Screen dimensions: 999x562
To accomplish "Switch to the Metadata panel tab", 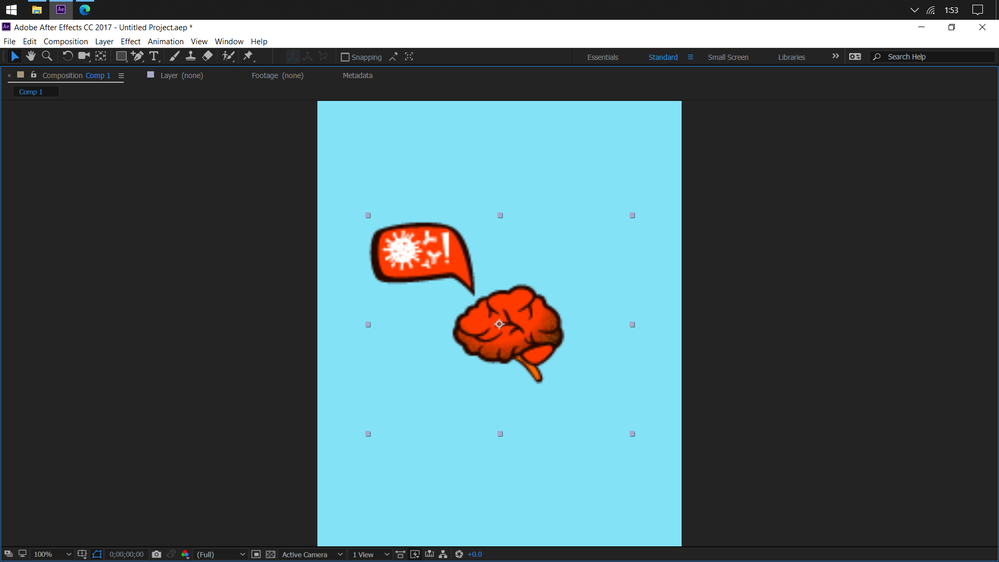I will pos(357,75).
